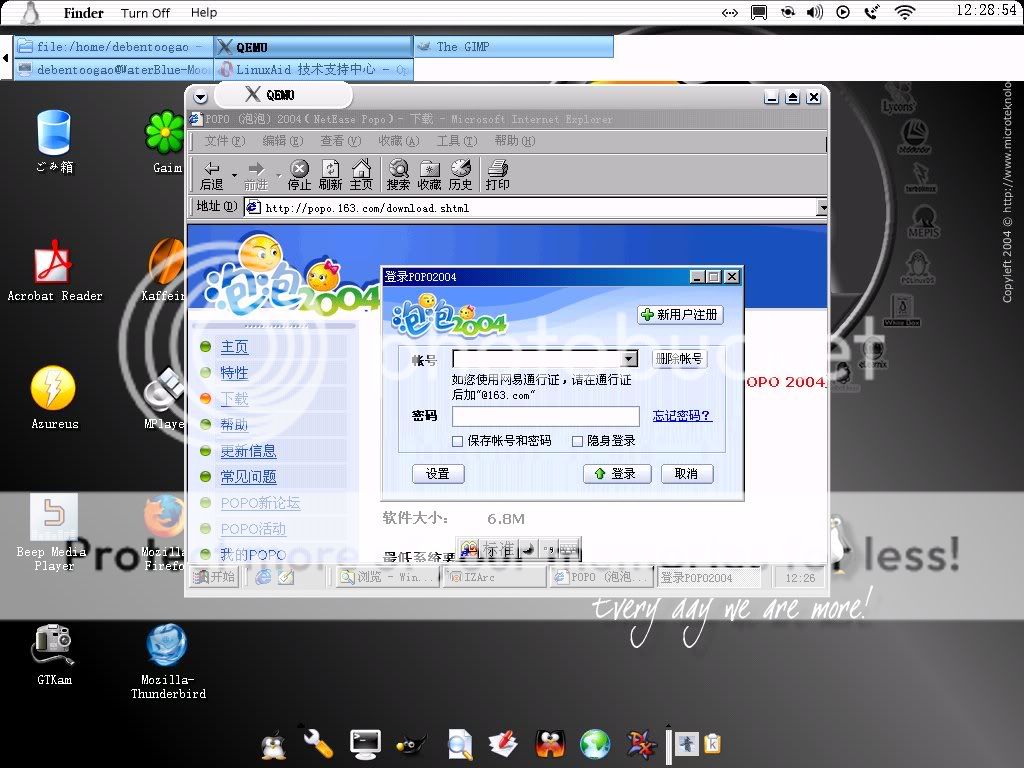Viewport: 1024px width, 768px height.
Task: Open the Turn Off menu in the top bar
Action: click(x=145, y=13)
